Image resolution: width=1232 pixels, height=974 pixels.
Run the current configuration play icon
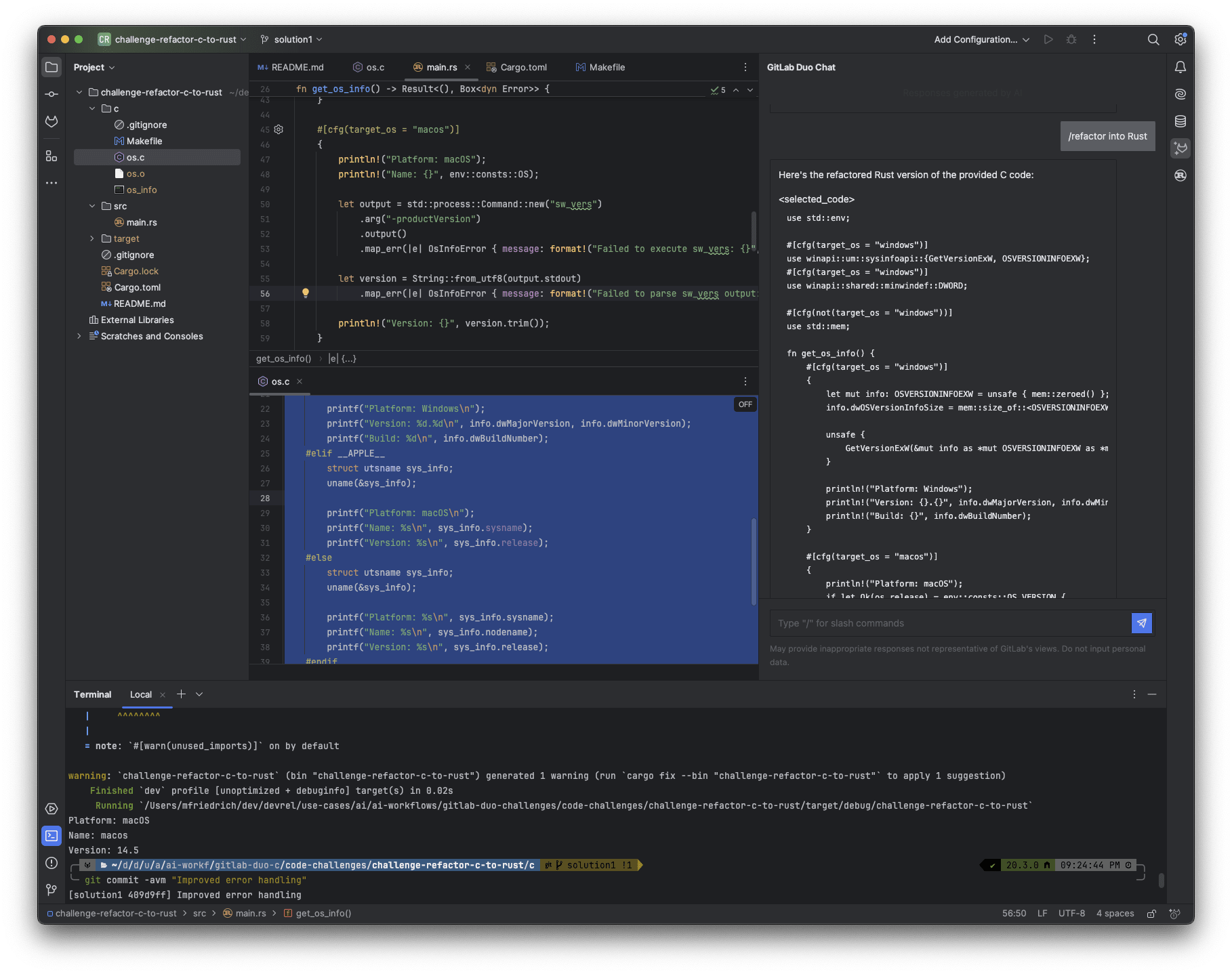click(1048, 39)
